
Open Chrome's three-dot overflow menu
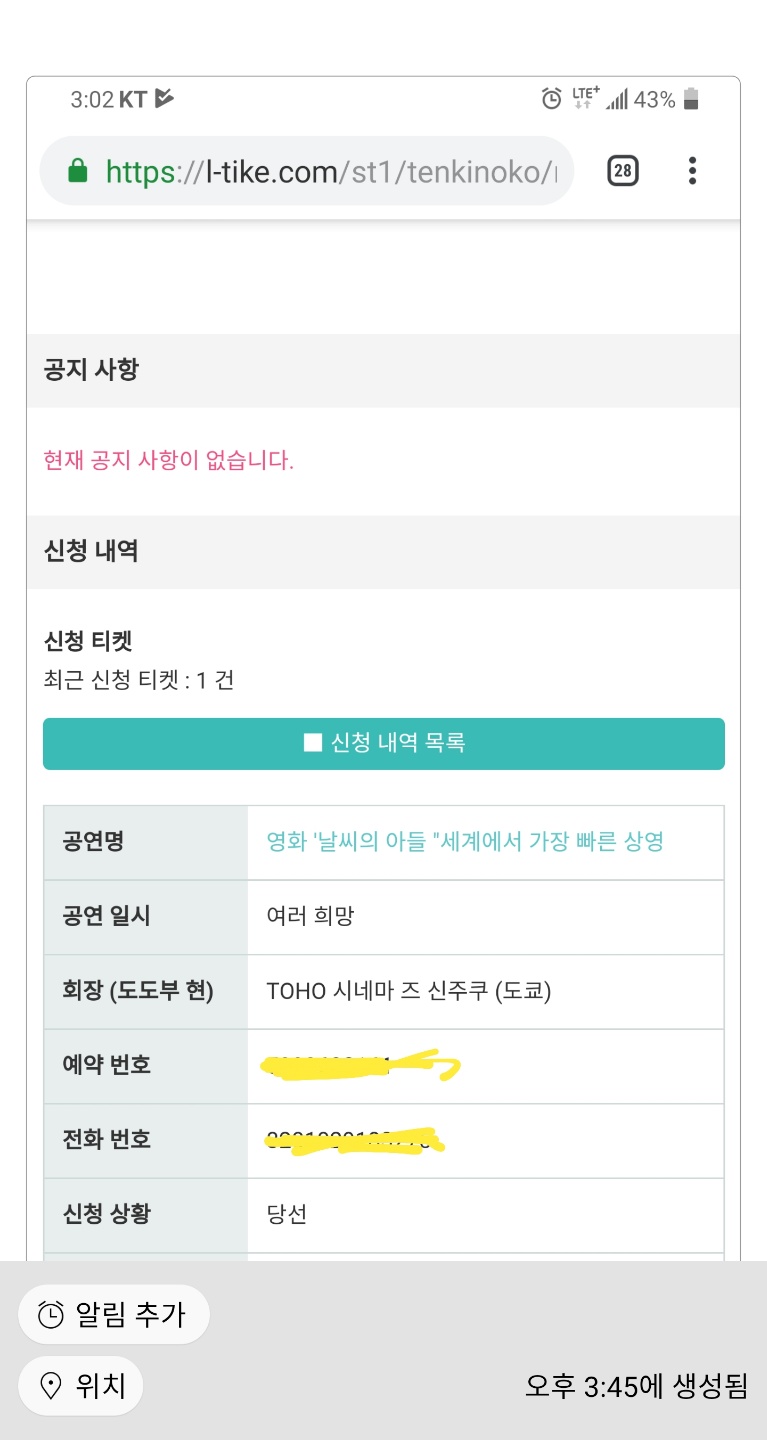692,170
